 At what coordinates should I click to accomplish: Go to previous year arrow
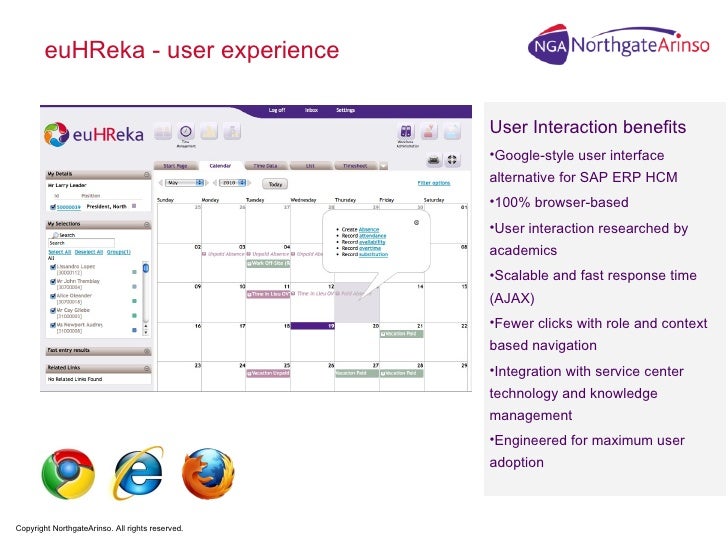pyautogui.click(x=215, y=183)
